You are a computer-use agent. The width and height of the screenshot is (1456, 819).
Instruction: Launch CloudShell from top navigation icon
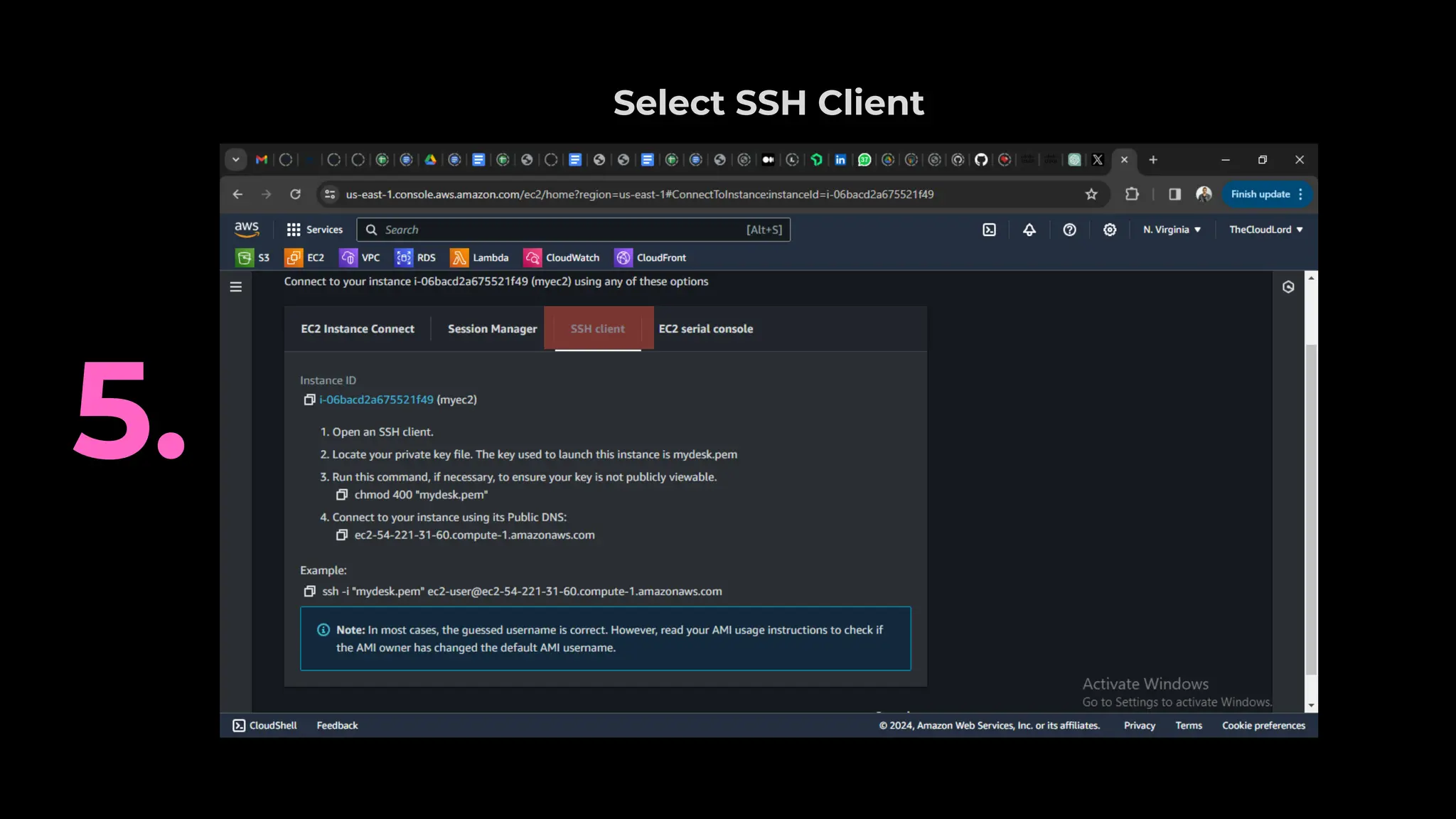tap(989, 230)
